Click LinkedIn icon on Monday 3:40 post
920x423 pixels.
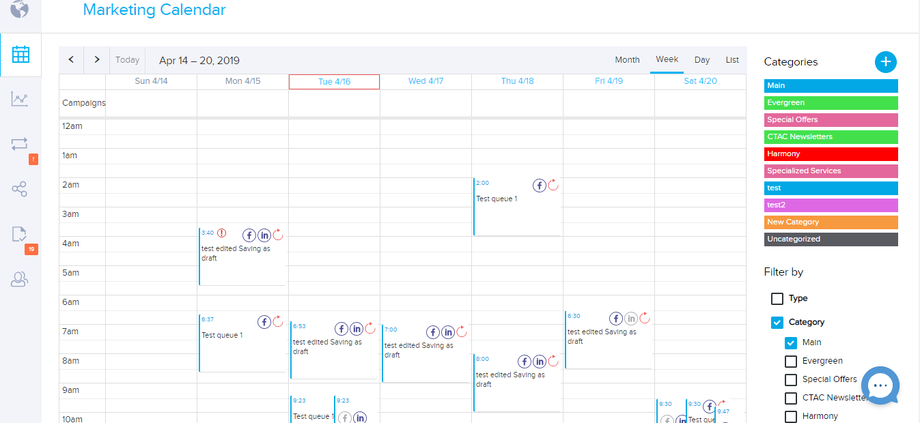click(264, 235)
